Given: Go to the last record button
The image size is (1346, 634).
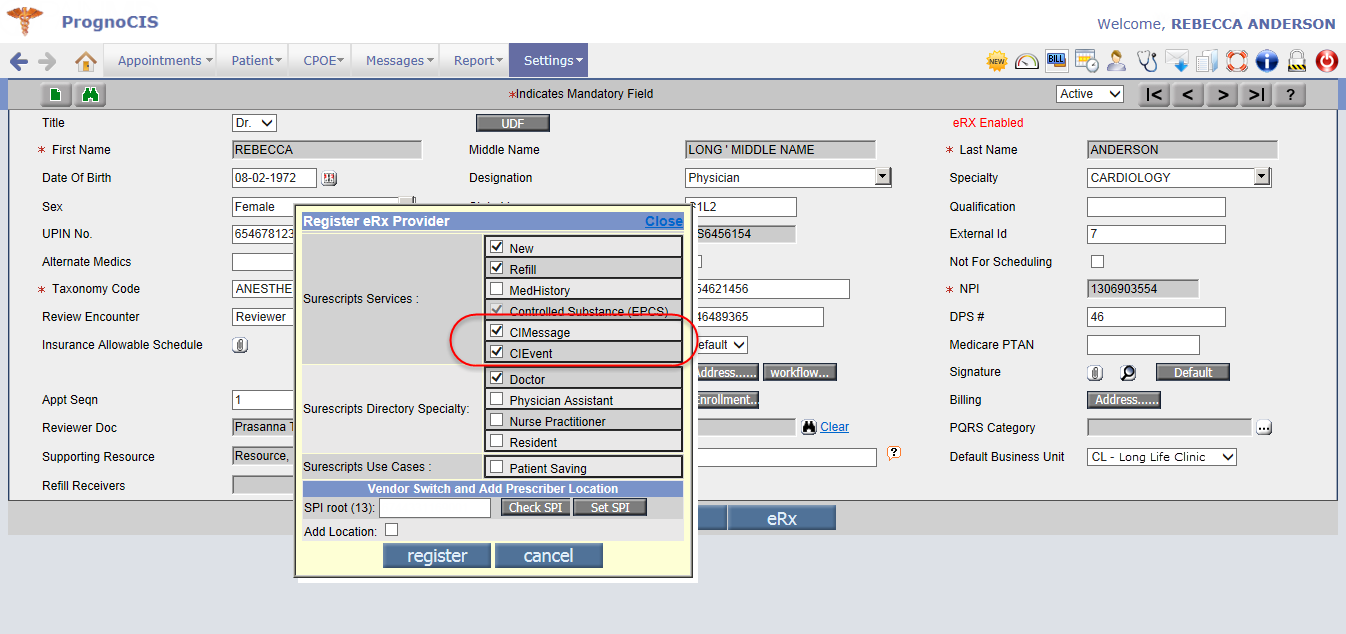Looking at the screenshot, I should (1256, 95).
